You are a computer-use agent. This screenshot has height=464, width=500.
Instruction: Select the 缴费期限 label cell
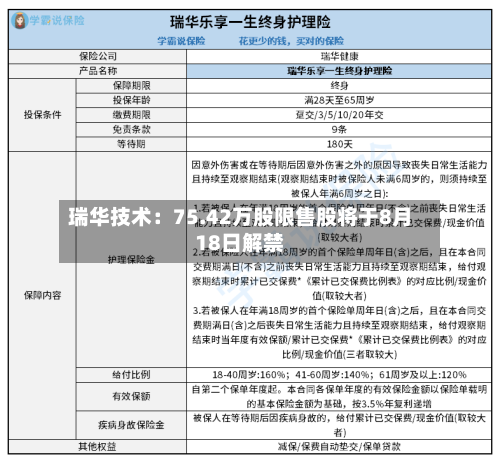click(x=131, y=115)
